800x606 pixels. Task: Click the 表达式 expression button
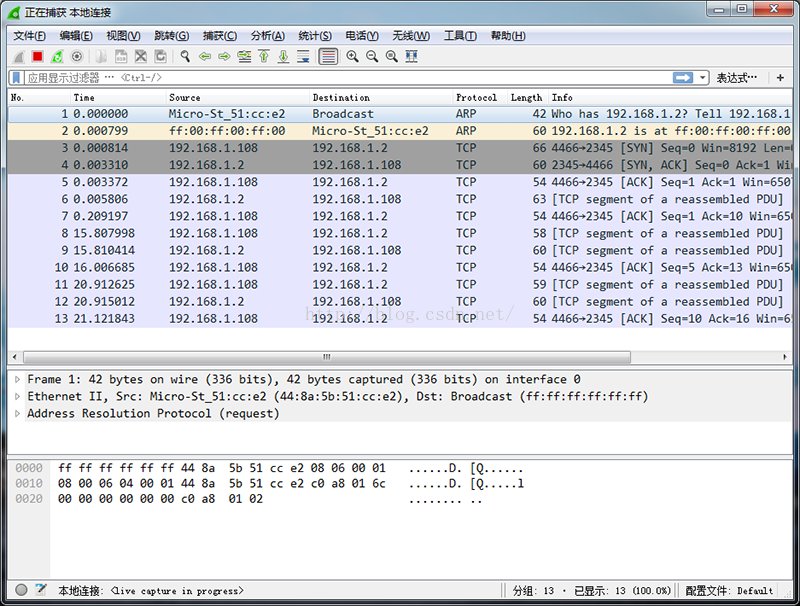[736, 78]
